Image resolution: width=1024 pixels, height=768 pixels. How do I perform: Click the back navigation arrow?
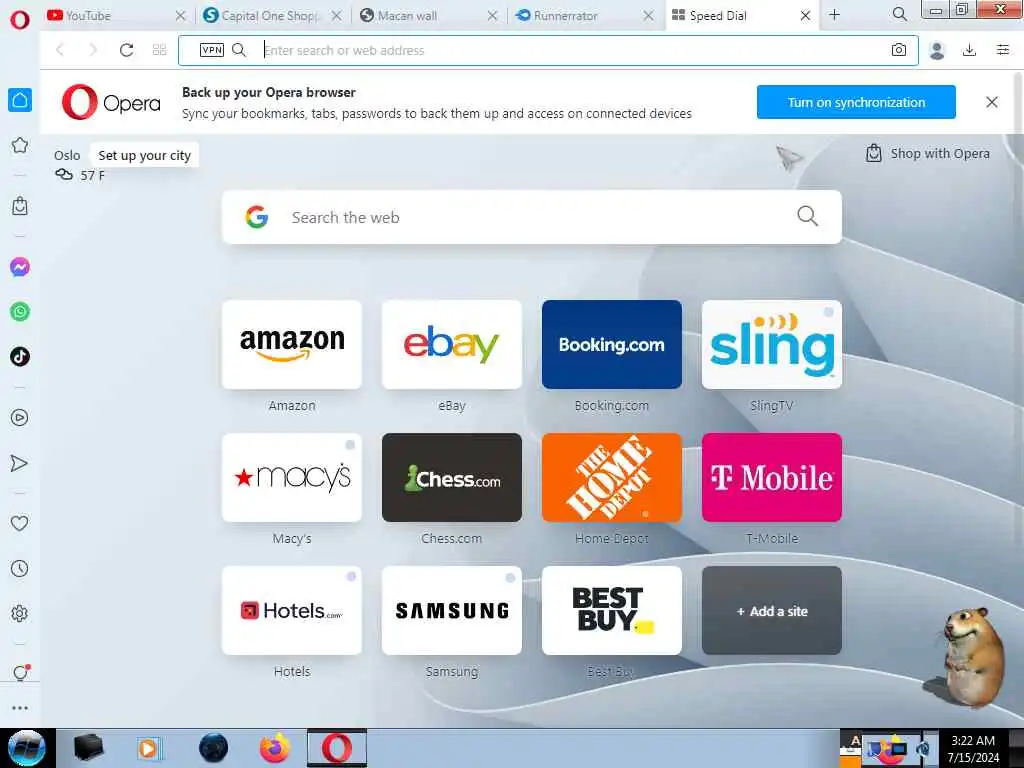click(60, 50)
